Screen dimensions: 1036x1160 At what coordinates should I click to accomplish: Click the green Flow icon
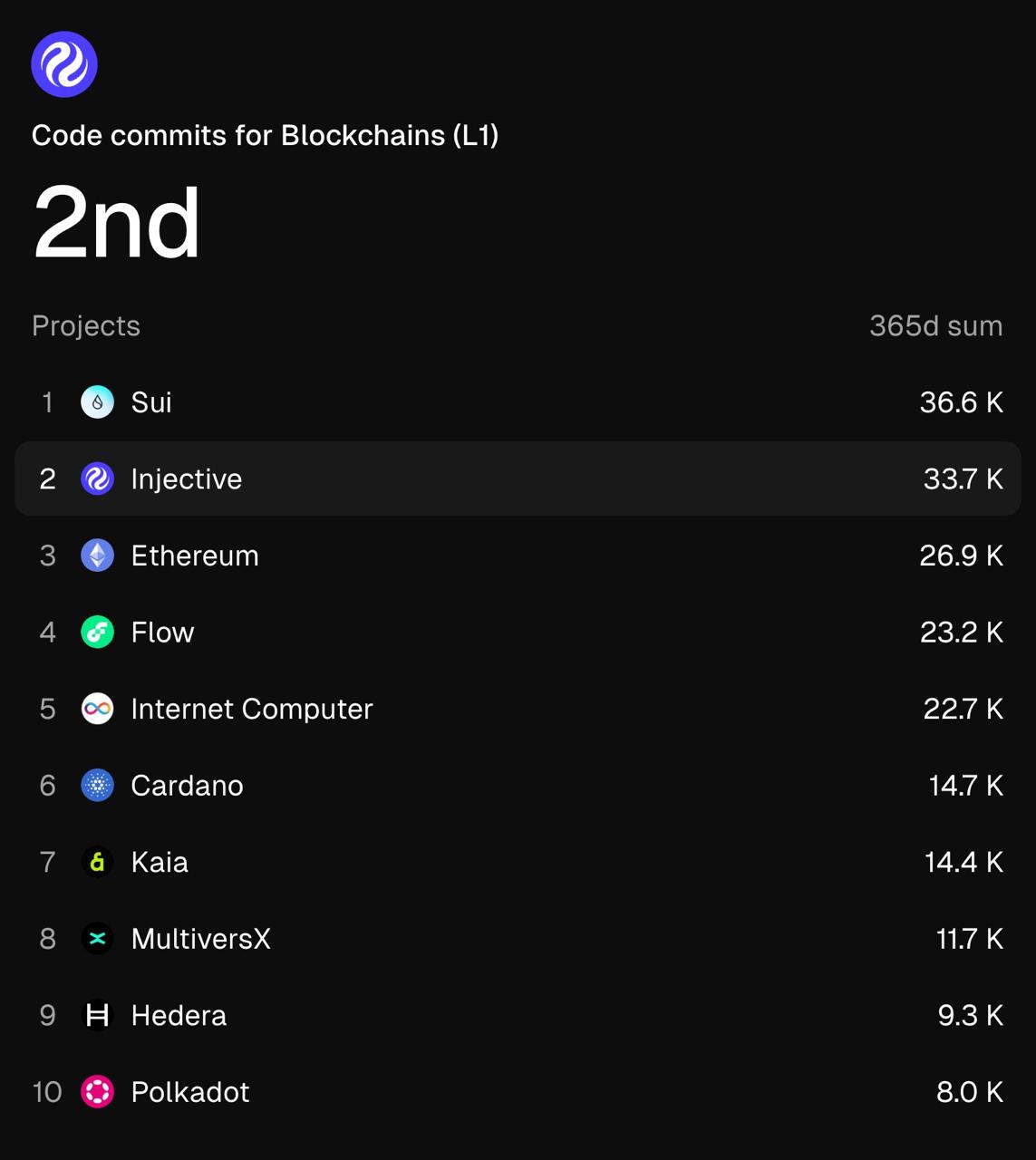[98, 633]
